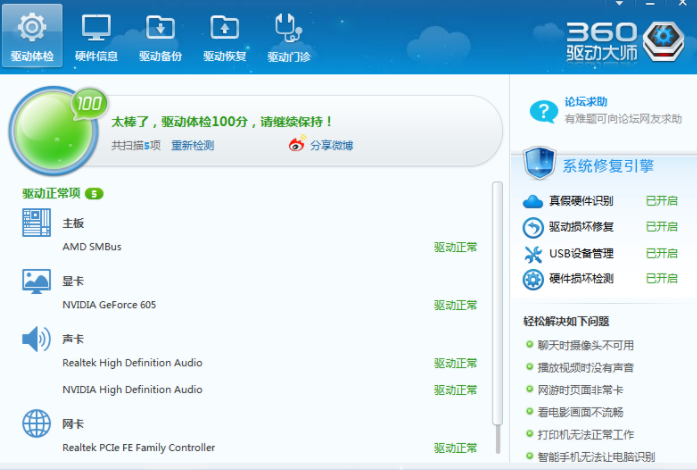Click the USB设备管理 tools icon
This screenshot has width=697, height=470.
tap(533, 254)
